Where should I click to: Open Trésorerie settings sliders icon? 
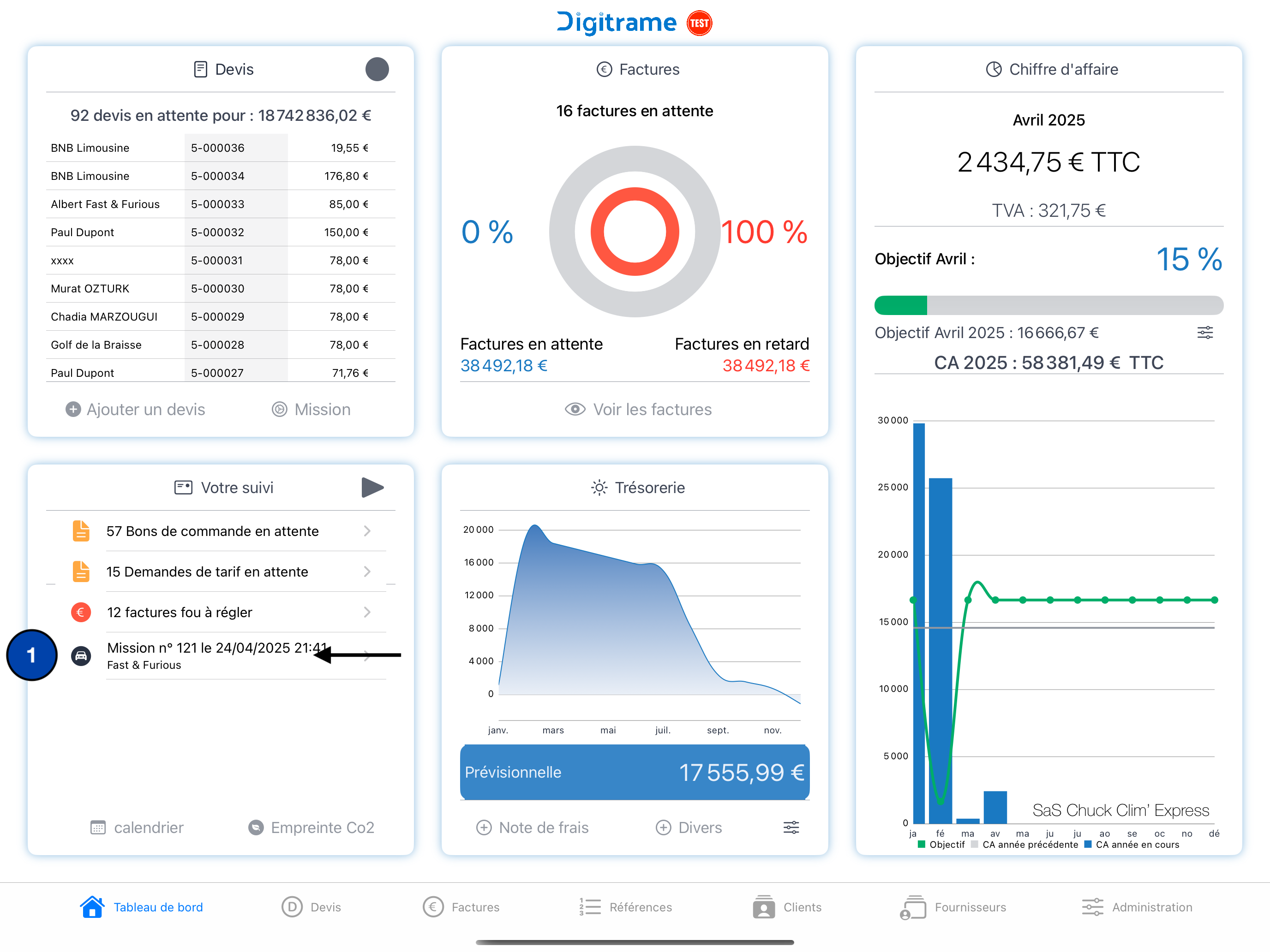click(791, 827)
